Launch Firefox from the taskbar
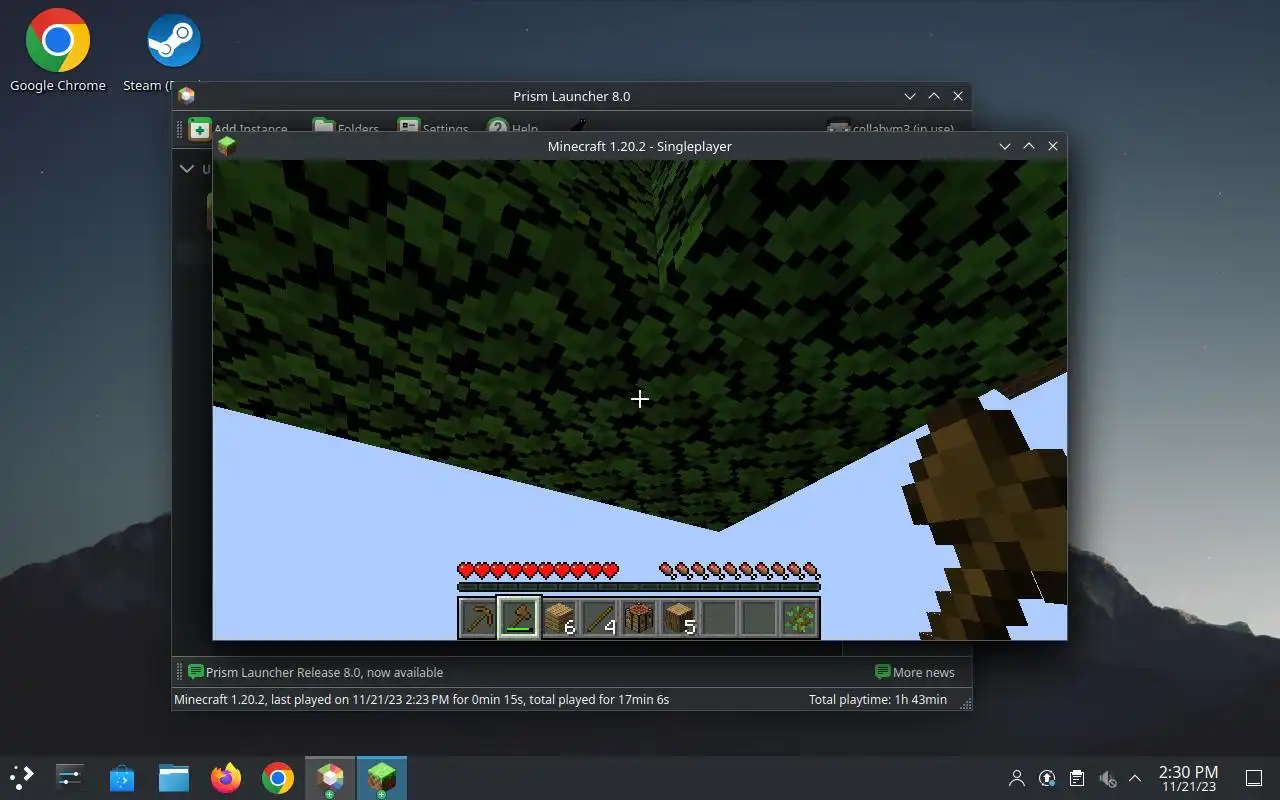This screenshot has height=800, width=1280. [226, 777]
